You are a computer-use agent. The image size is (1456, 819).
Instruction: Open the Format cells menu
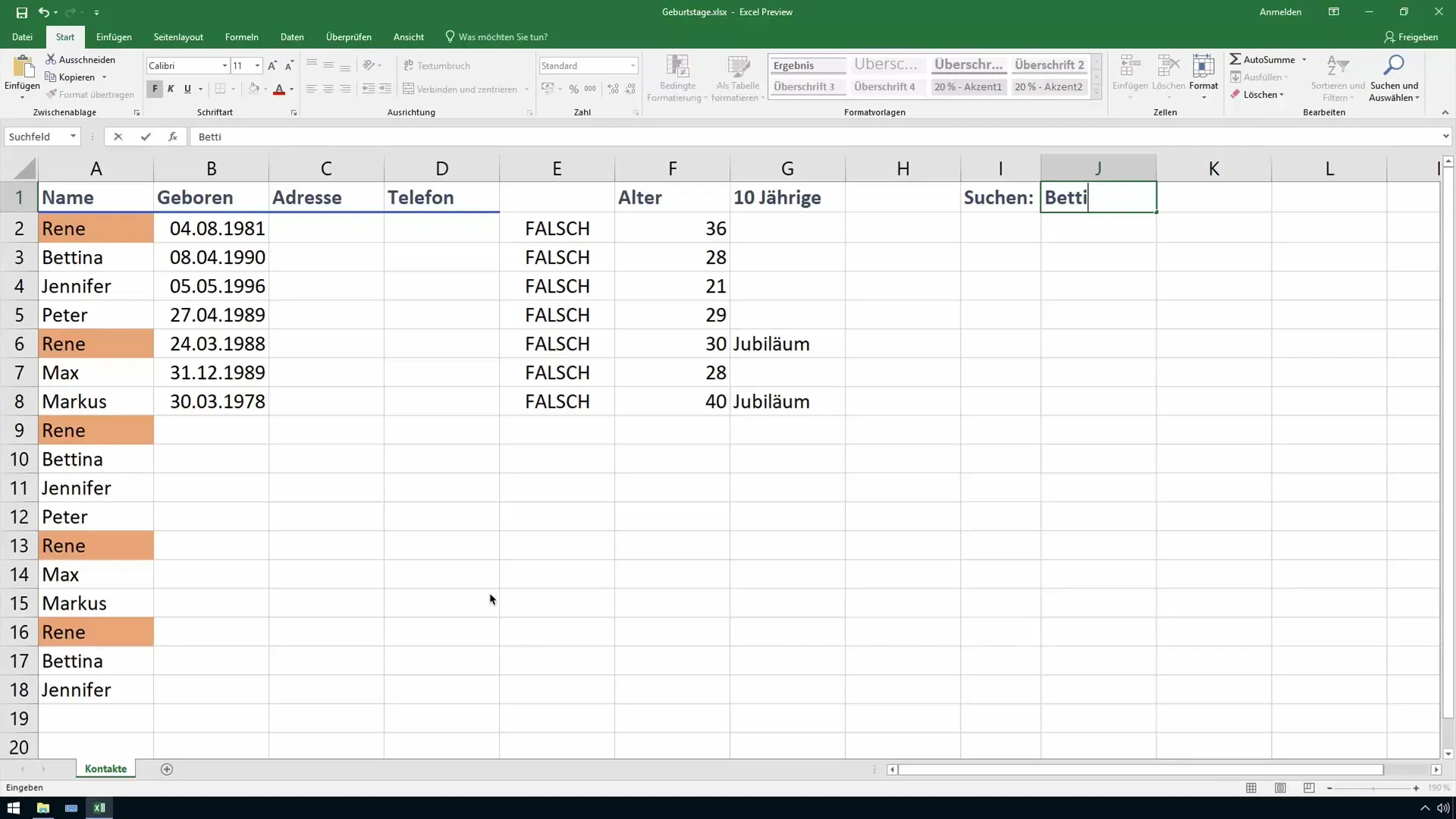point(1203,77)
